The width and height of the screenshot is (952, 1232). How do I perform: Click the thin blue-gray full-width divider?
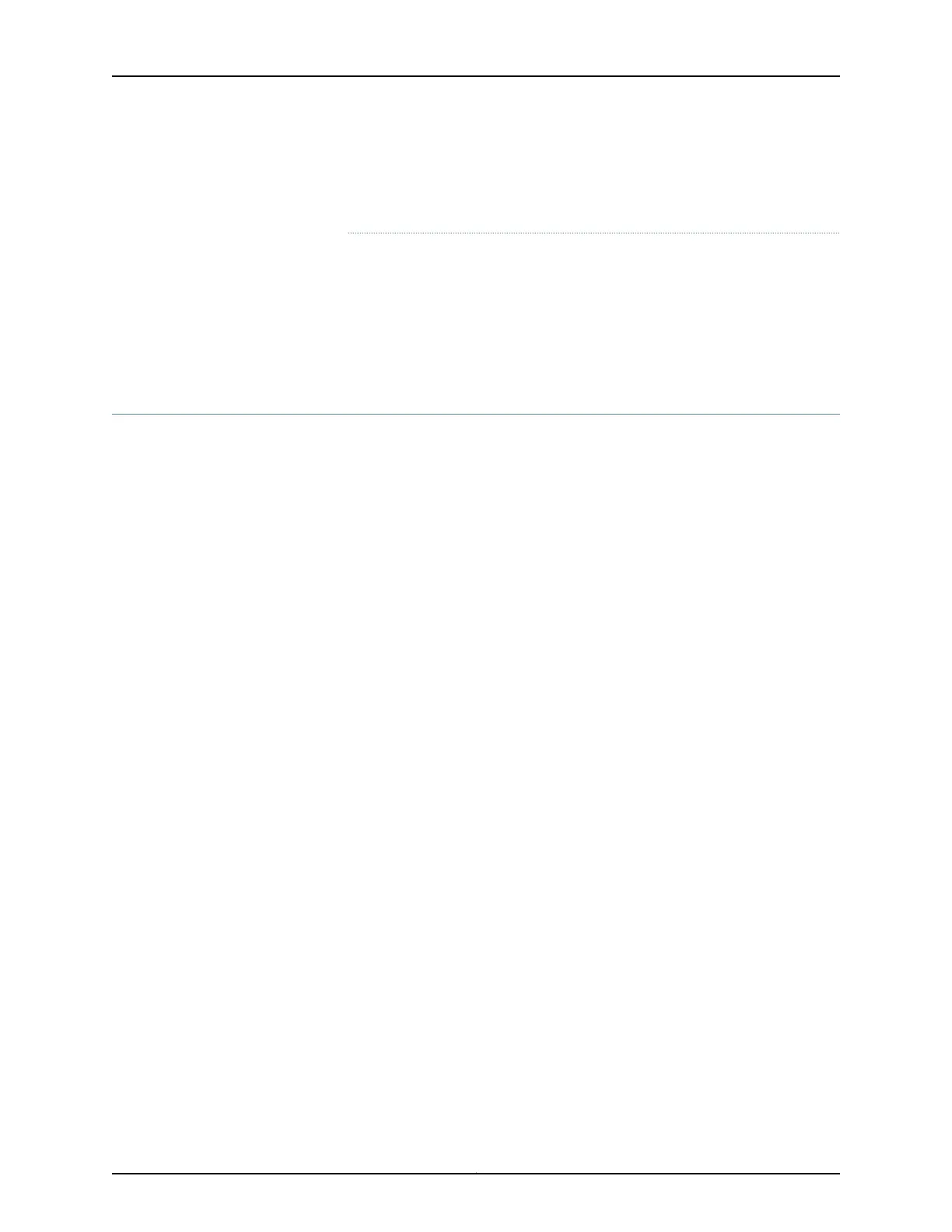pyautogui.click(x=476, y=415)
